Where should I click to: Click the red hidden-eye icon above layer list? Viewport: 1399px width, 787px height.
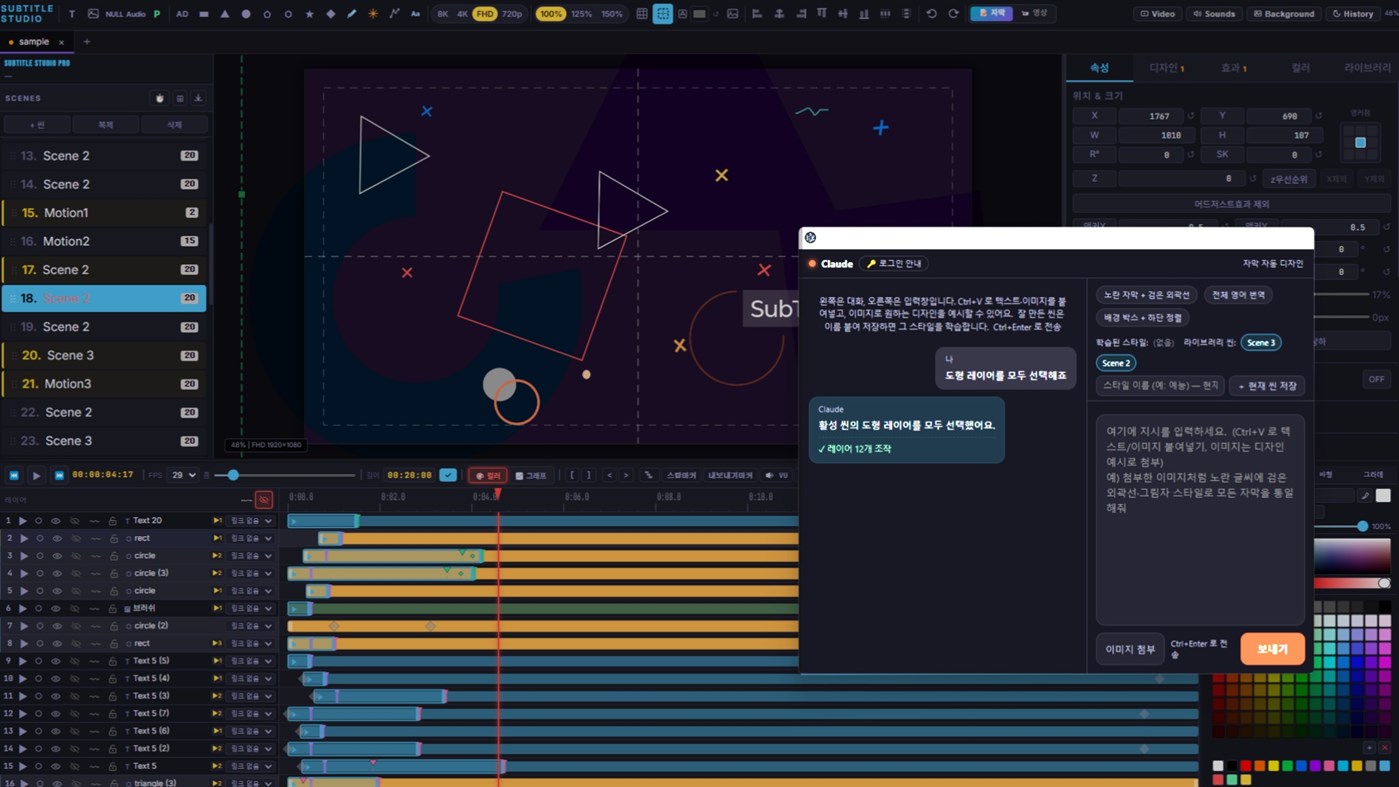(x=264, y=499)
